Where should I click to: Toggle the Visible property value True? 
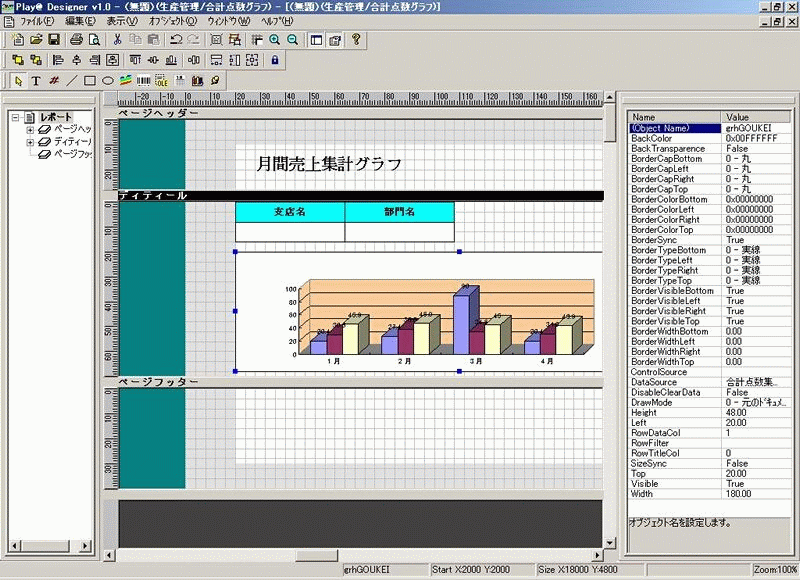[x=757, y=481]
